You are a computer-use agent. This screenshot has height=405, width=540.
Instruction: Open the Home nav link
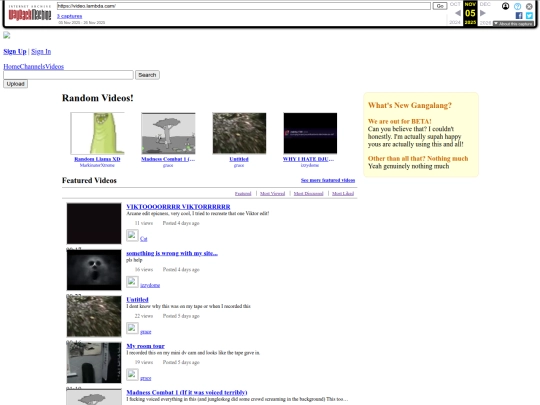pyautogui.click(x=11, y=66)
